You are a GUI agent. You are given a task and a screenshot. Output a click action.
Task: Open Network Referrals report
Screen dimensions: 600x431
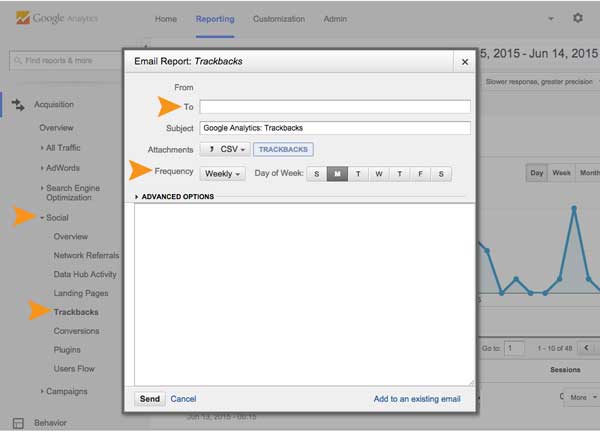click(x=86, y=255)
